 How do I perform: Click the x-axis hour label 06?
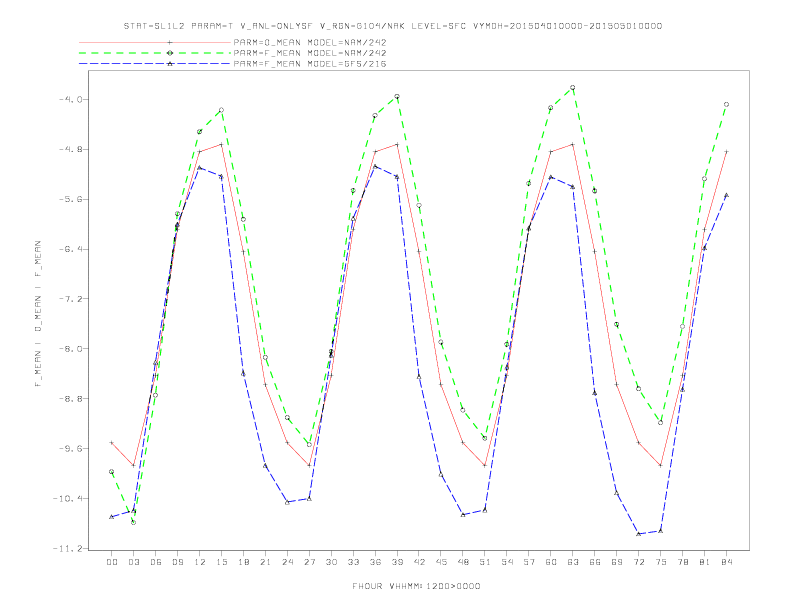coord(156,562)
